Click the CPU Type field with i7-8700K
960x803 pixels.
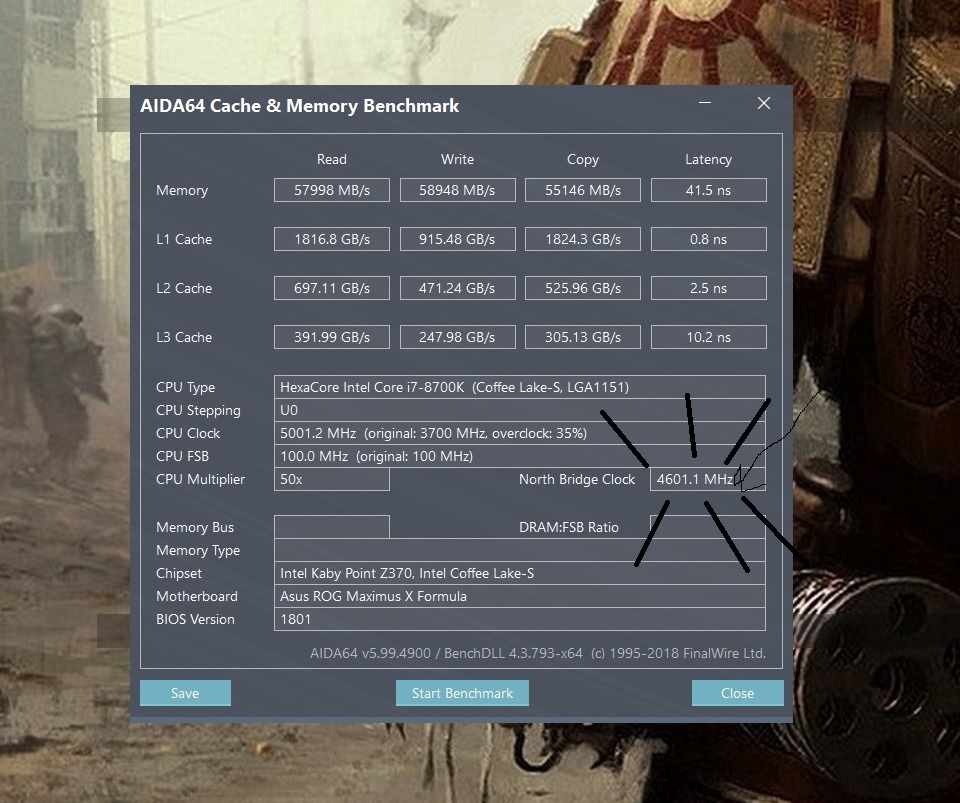tap(520, 387)
